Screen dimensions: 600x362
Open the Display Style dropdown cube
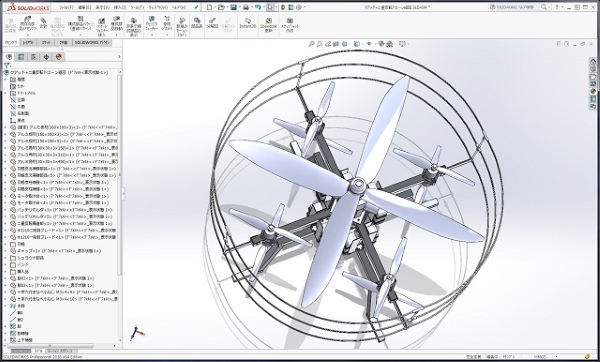(357, 44)
